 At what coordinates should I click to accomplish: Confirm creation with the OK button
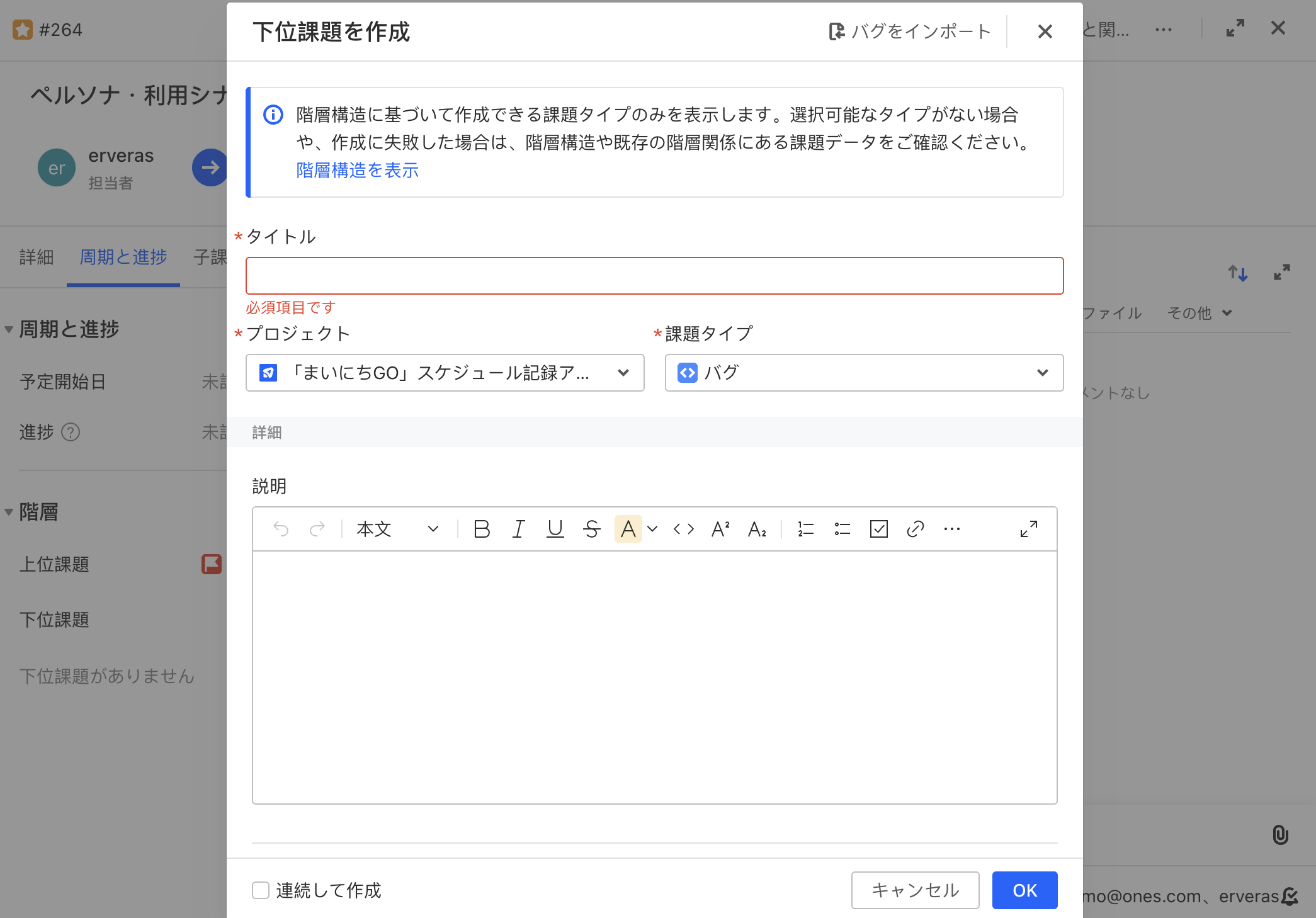click(1024, 890)
